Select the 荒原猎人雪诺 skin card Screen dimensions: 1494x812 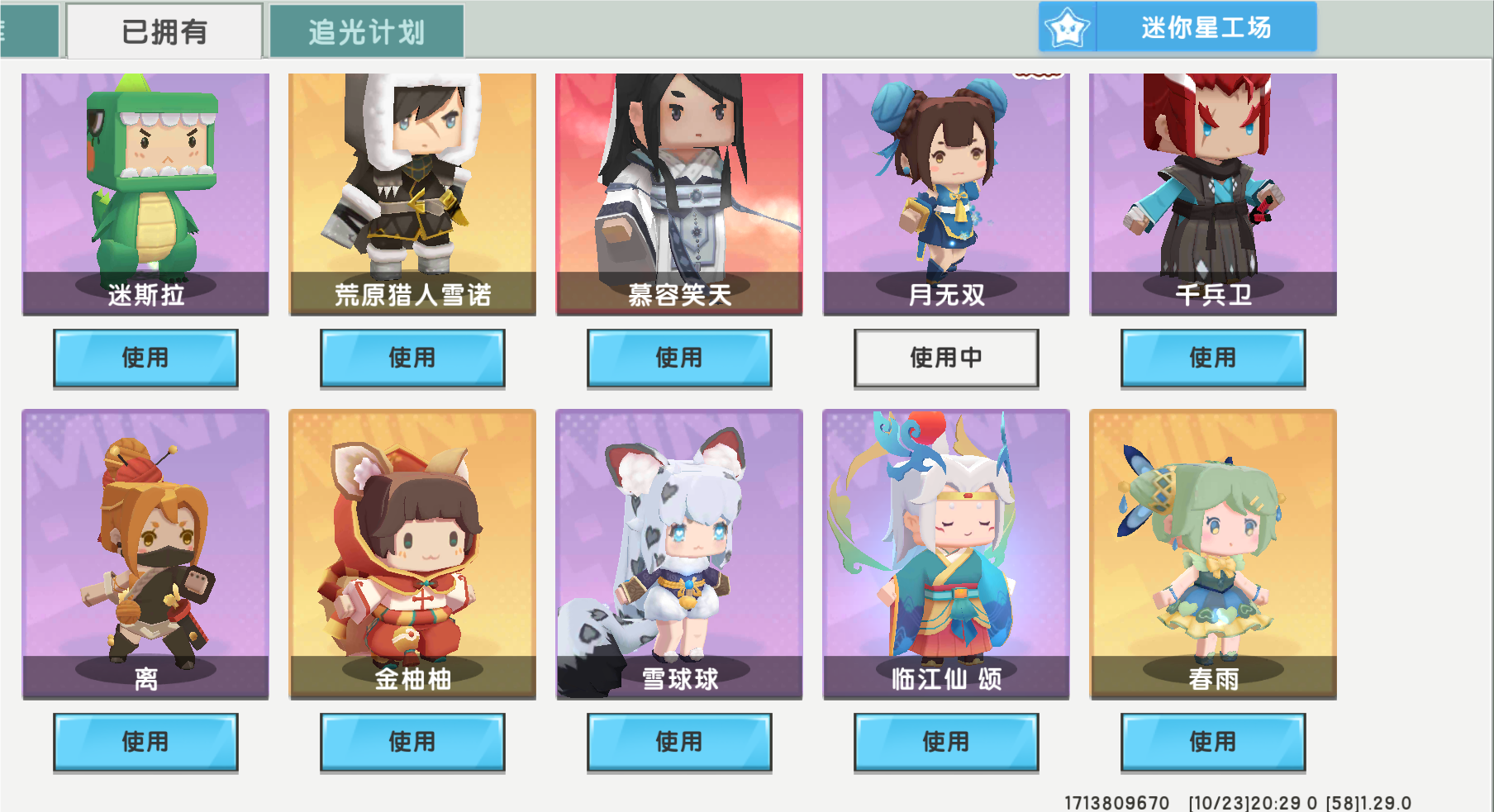(412, 194)
